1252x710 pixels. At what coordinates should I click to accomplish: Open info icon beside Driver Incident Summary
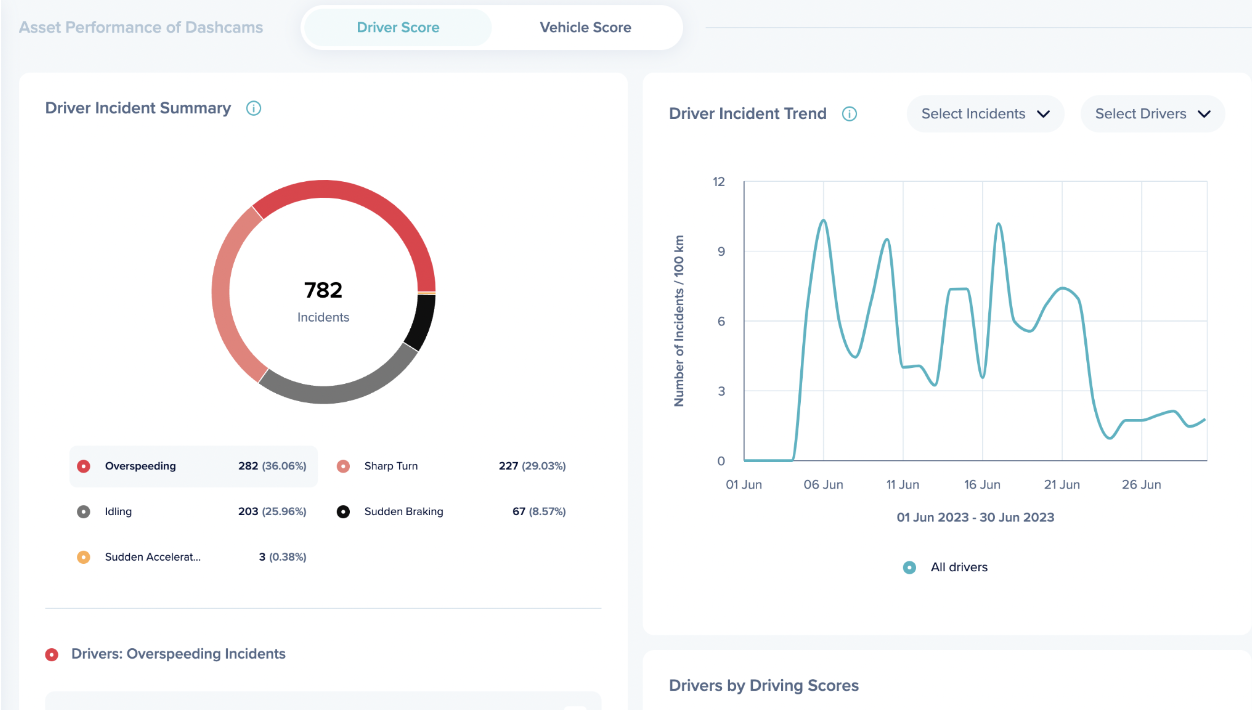tap(254, 108)
